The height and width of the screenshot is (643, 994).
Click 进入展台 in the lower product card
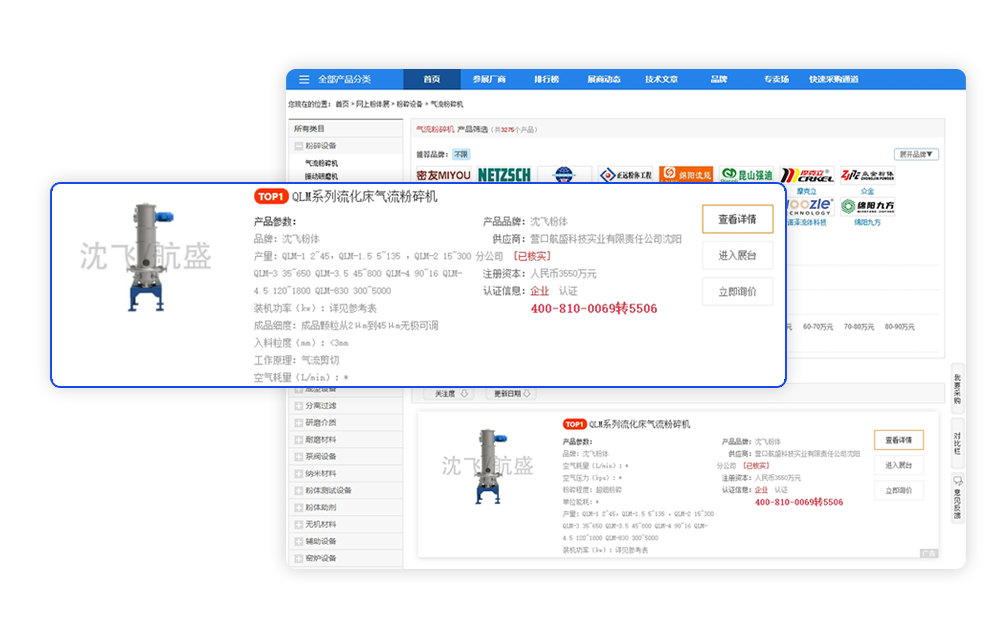(x=898, y=465)
